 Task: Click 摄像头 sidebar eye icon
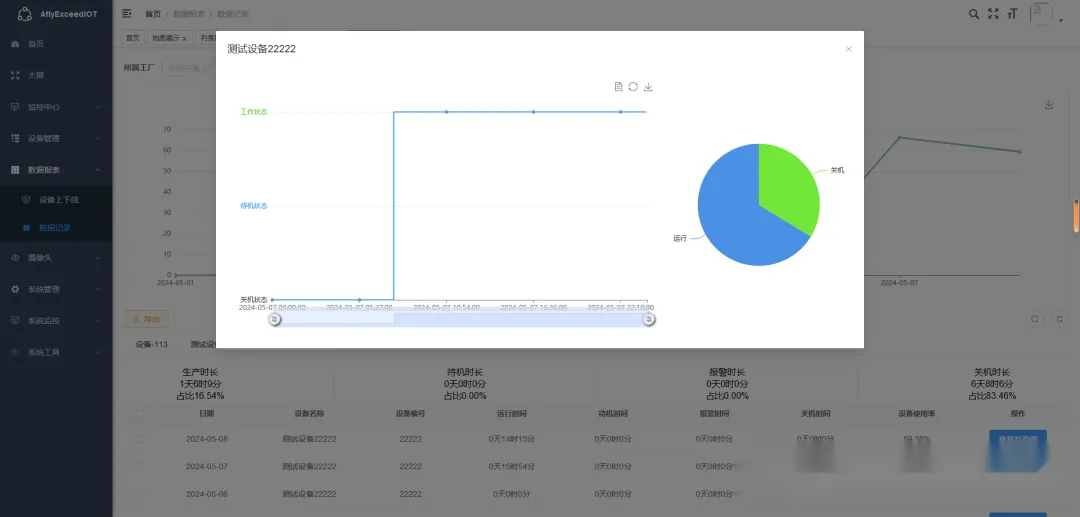pyautogui.click(x=15, y=257)
